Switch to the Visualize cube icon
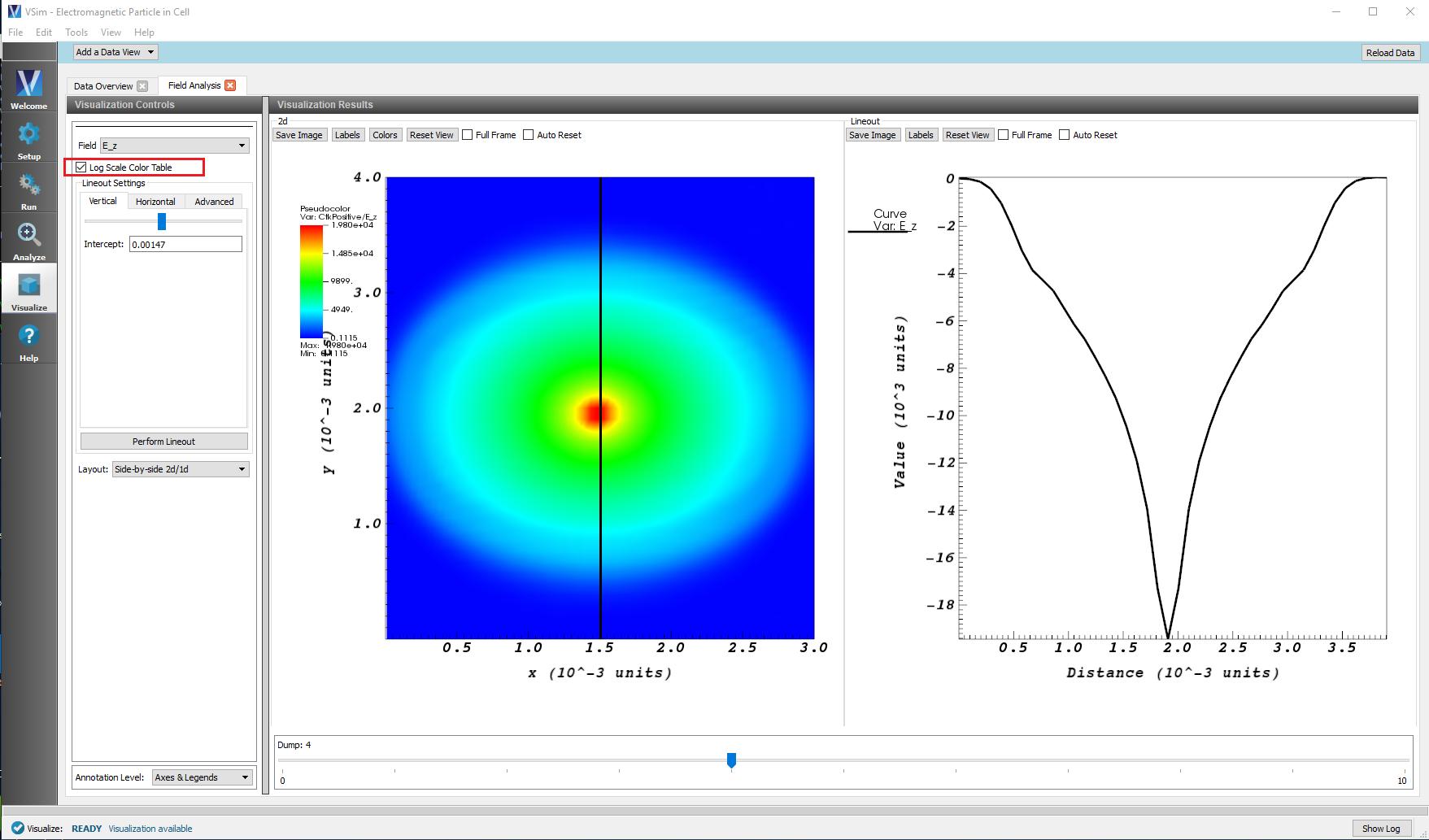The image size is (1429, 840). coord(29,290)
